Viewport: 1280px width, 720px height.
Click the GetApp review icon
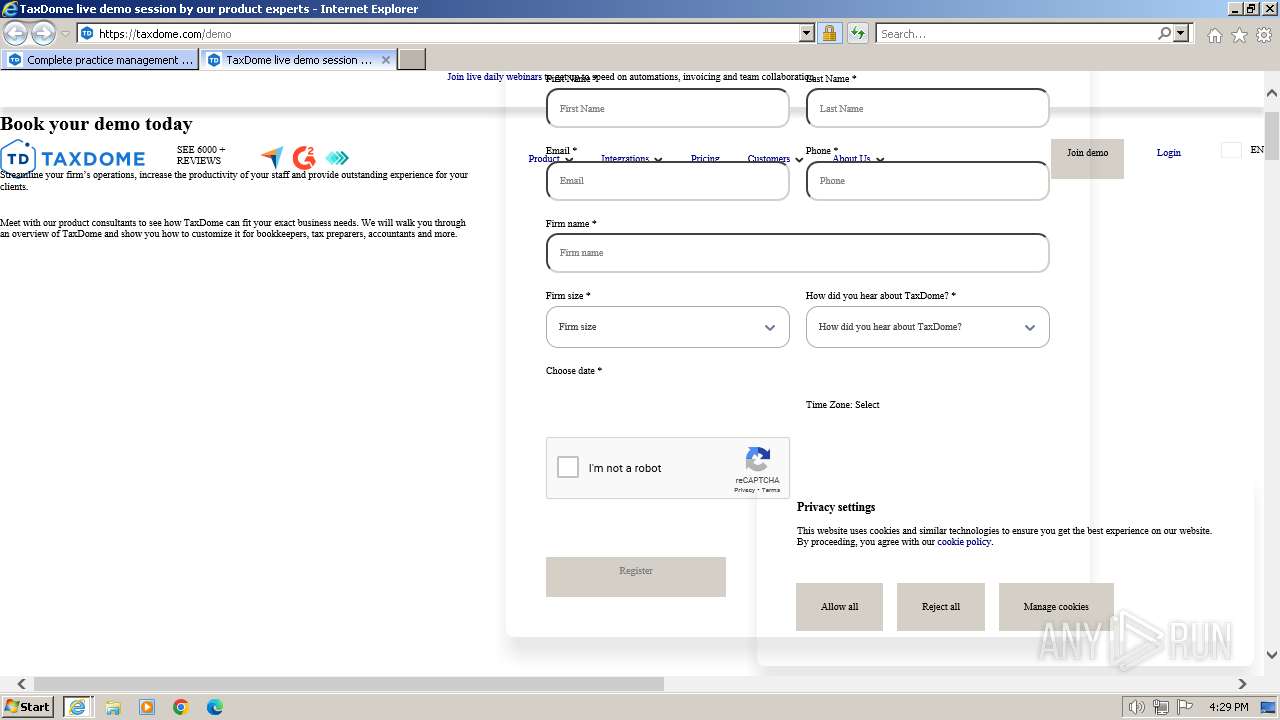click(337, 158)
